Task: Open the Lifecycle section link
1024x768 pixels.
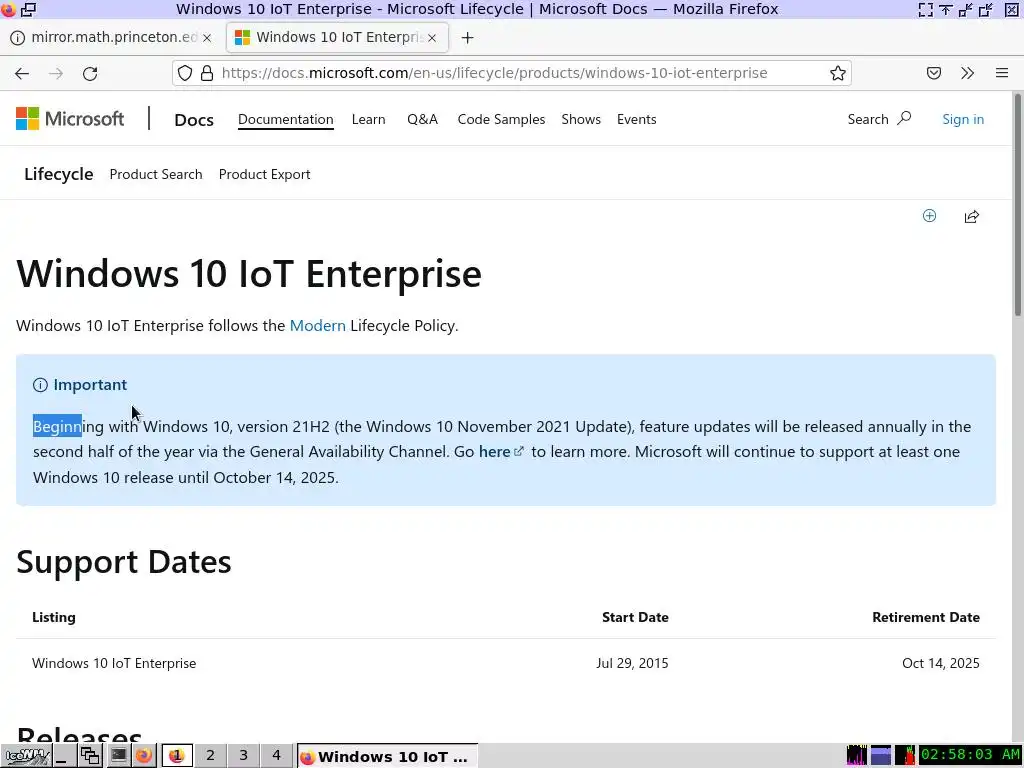Action: tap(59, 174)
